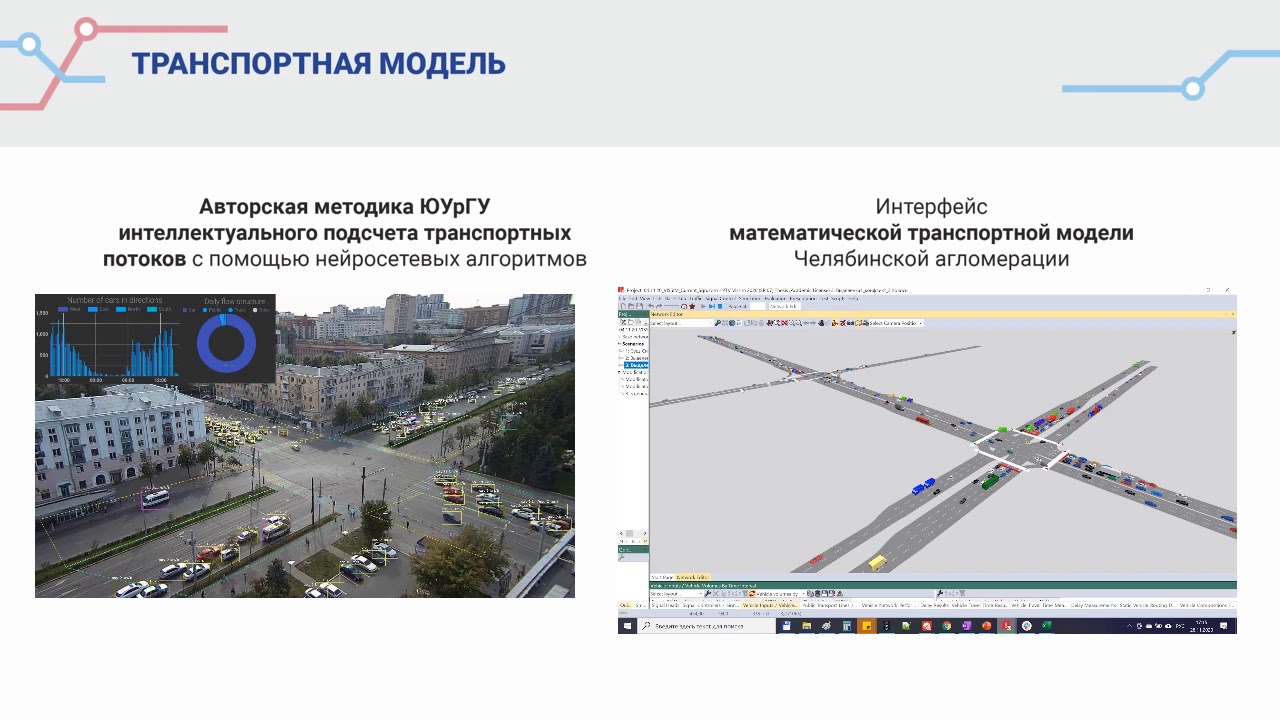The height and width of the screenshot is (720, 1280).
Task: Toggle the Truck category in the donut legend
Action: click(x=237, y=310)
